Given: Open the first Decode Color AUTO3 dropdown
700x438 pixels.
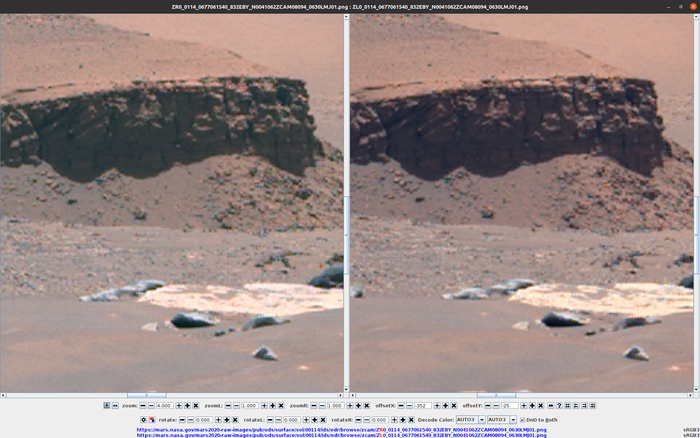Looking at the screenshot, I should [x=471, y=420].
